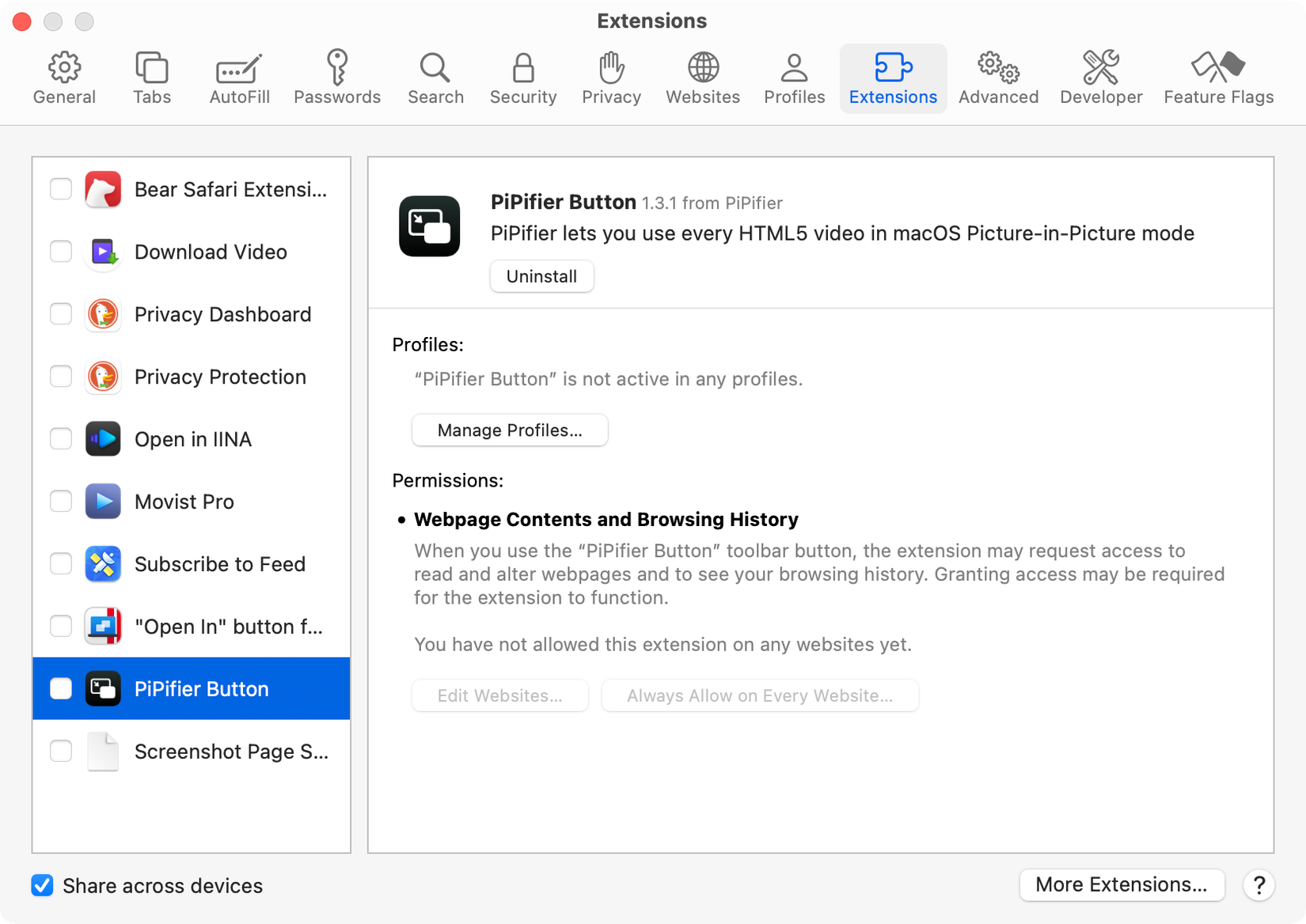Image resolution: width=1306 pixels, height=924 pixels.
Task: Open the Websites globe icon
Action: tap(702, 75)
